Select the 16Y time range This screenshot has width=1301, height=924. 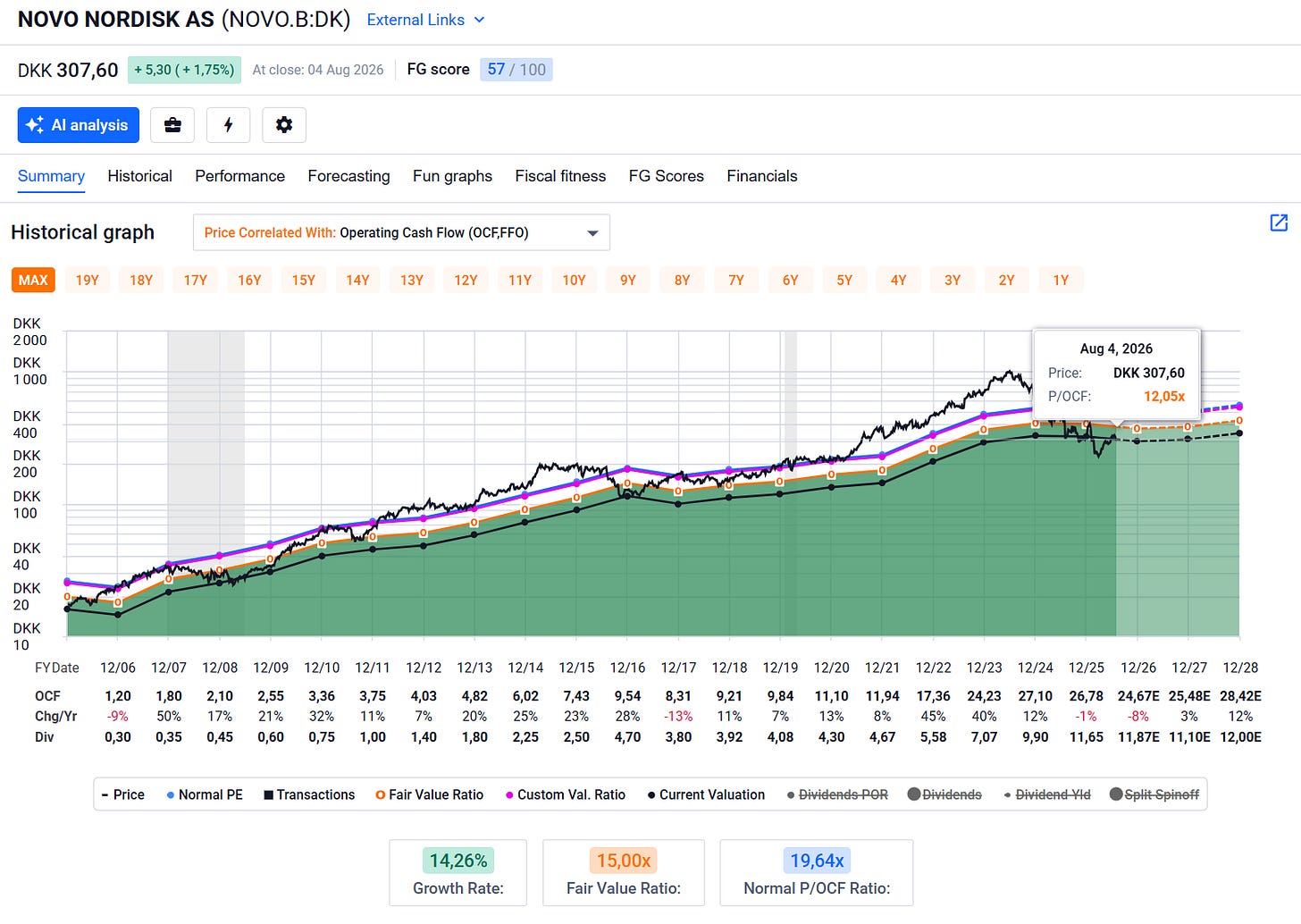coord(249,280)
